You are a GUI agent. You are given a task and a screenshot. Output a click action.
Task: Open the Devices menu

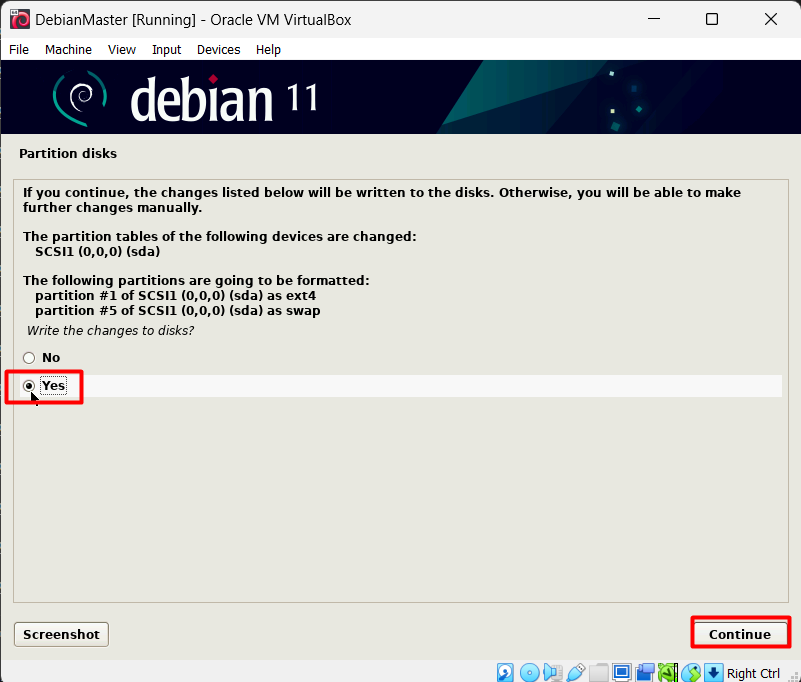tap(219, 50)
